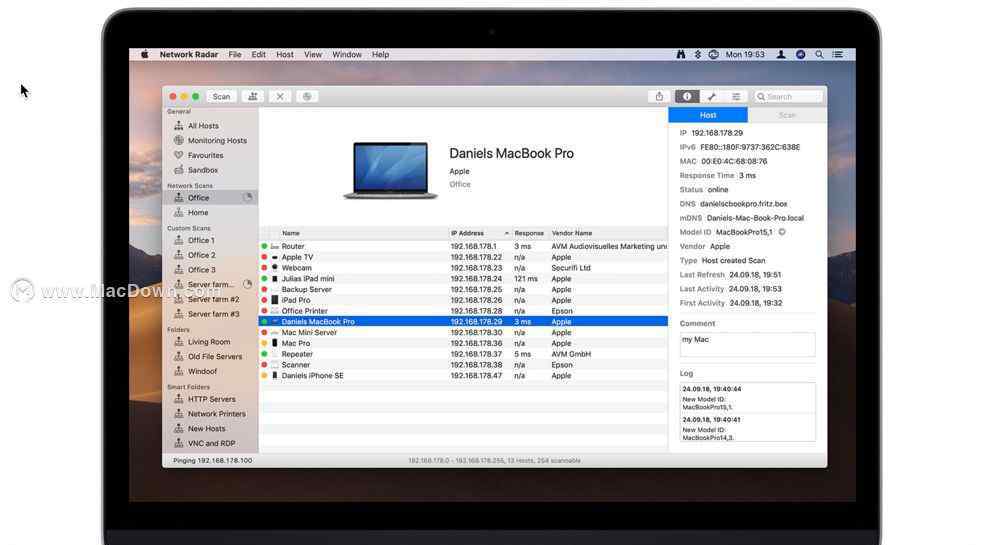Select the Mac Pro row
986x545 pixels.
pyautogui.click(x=463, y=344)
